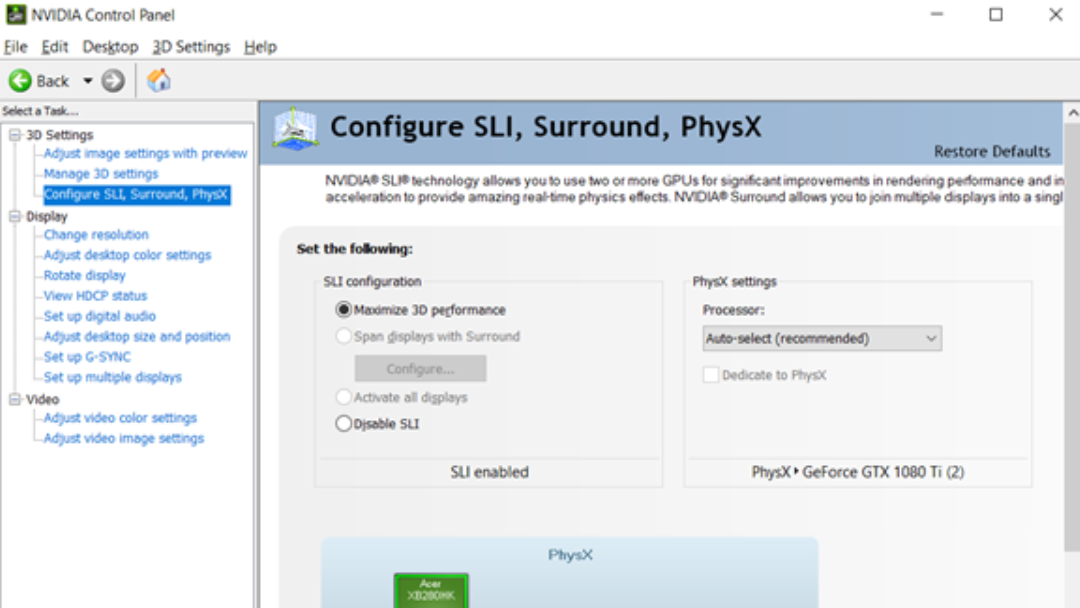Open Manage 3D settings

pos(101,174)
